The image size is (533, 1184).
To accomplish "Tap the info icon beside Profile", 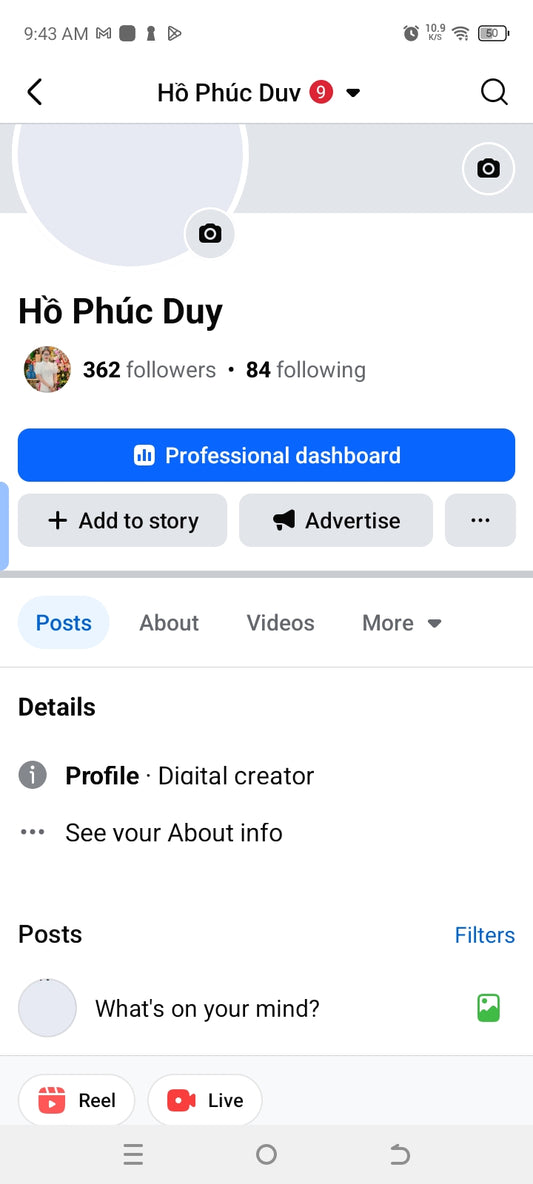I will pos(32,775).
